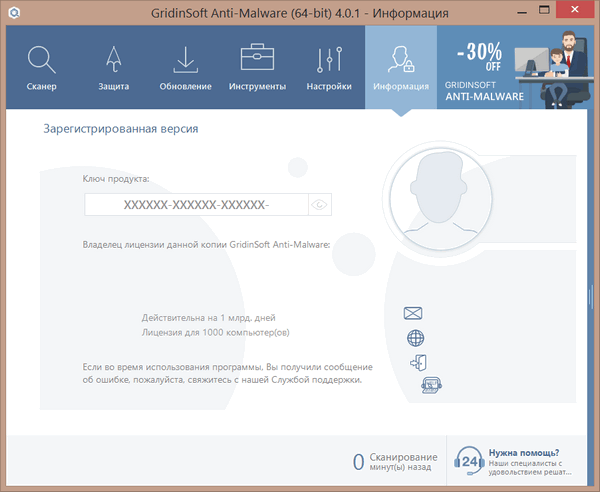Click the Зарегистрированная версия heading
This screenshot has width=600, height=492.
pyautogui.click(x=121, y=129)
